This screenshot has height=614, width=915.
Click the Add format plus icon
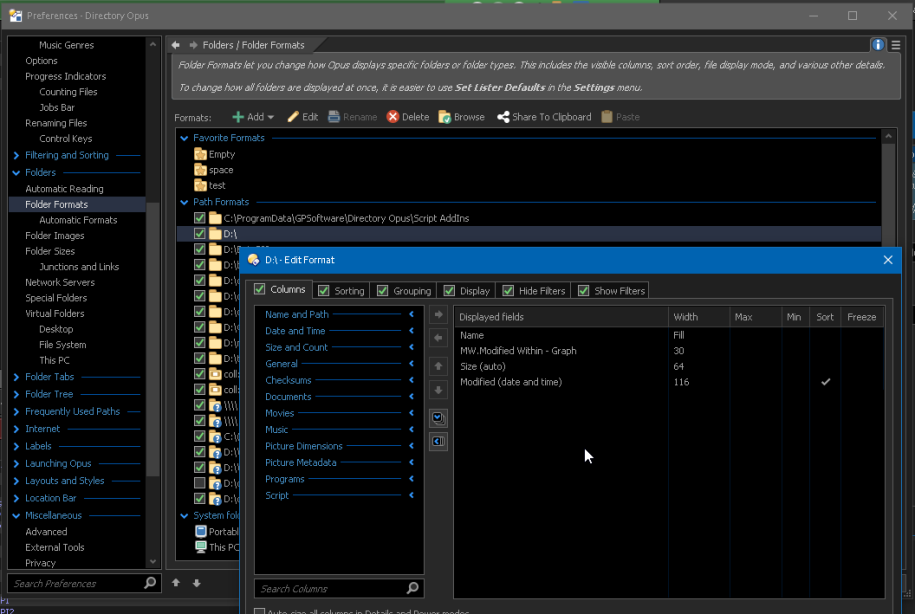pyautogui.click(x=238, y=117)
